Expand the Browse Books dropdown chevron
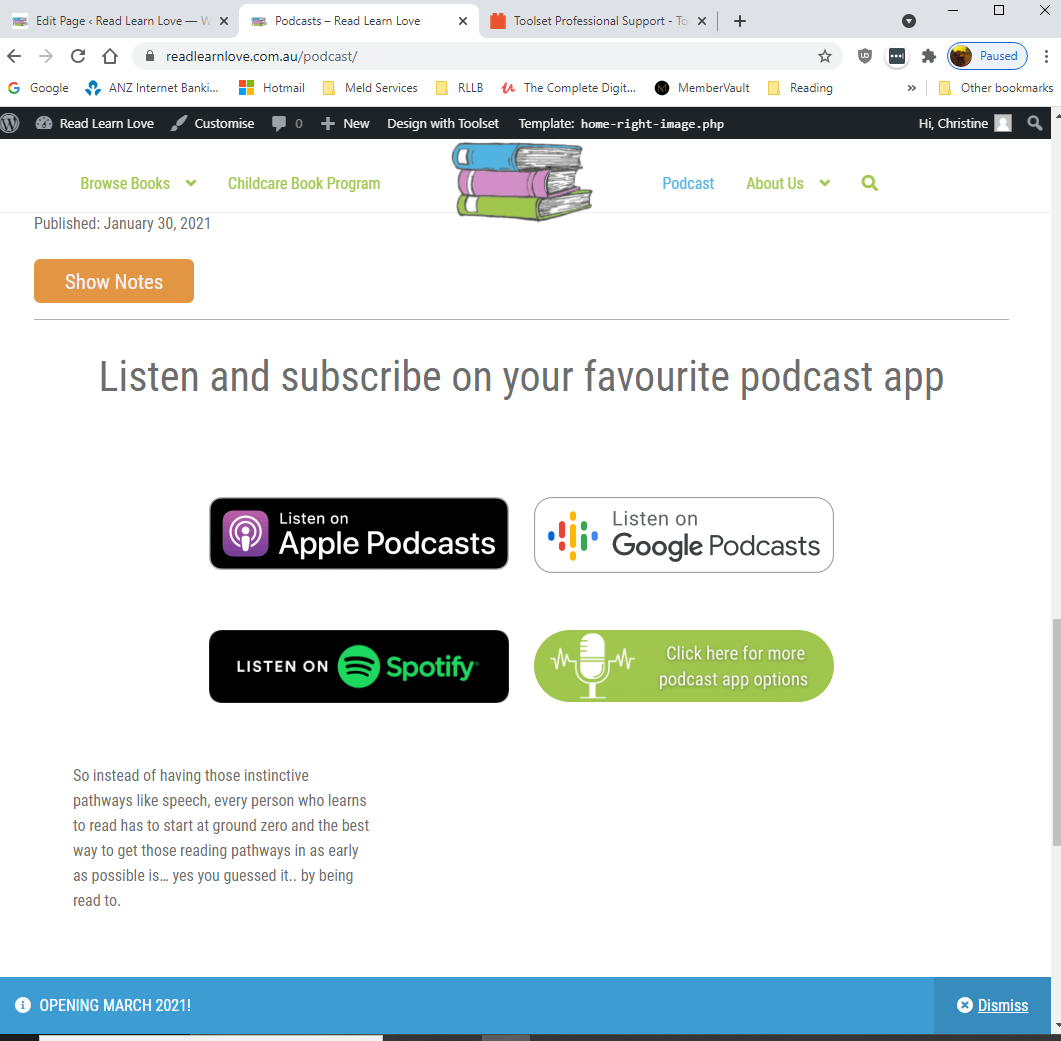Image resolution: width=1061 pixels, height=1041 pixels. click(191, 183)
